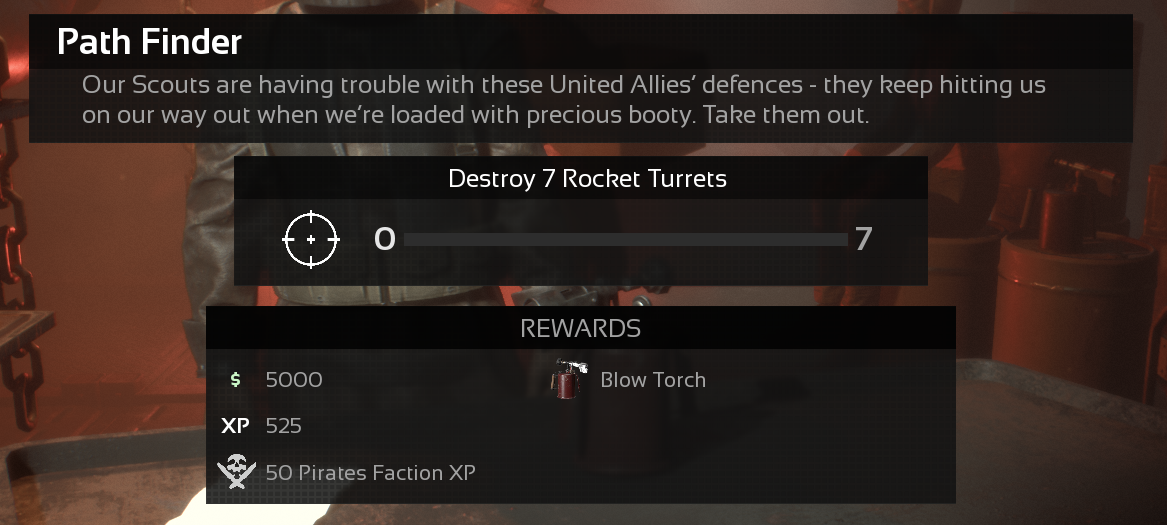Click the Destroy 7 Rocket Turrets progress bar

tap(625, 240)
